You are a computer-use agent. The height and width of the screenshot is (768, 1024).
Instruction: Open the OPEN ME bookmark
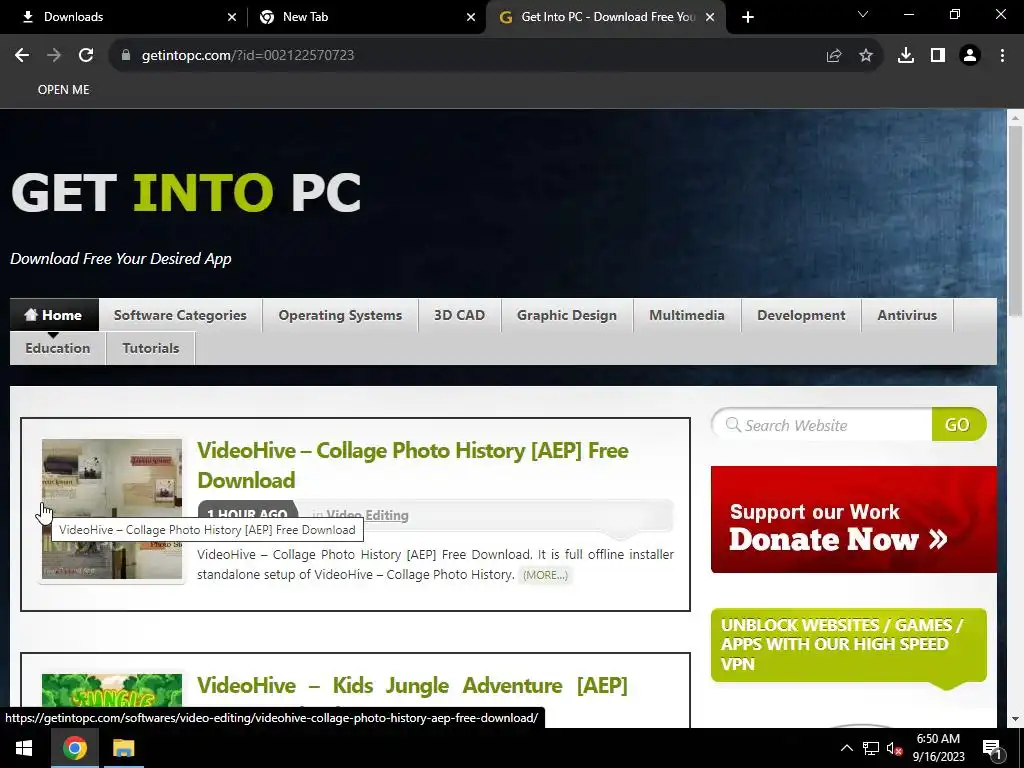pos(63,90)
